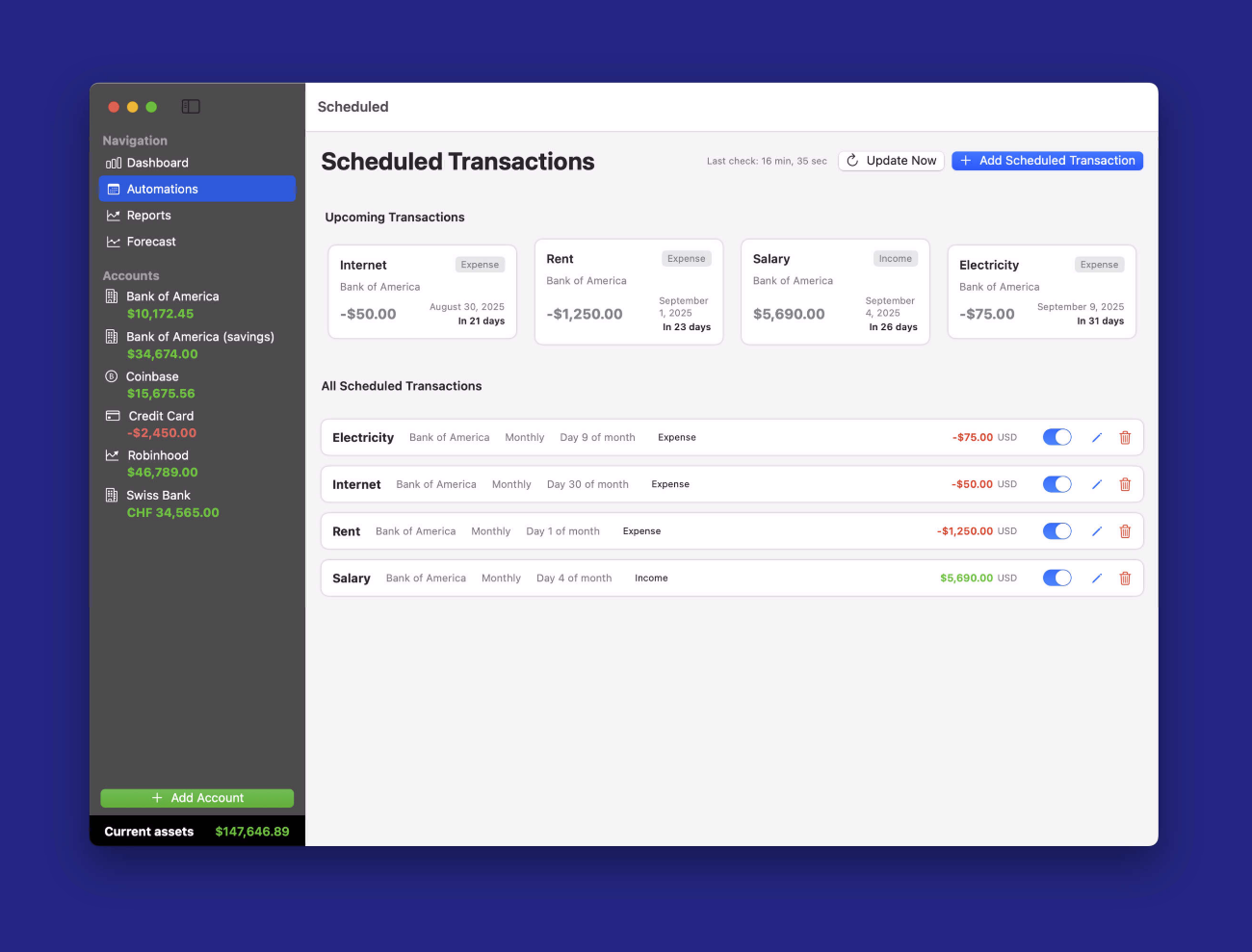Open the Electricity upcoming transaction card
Image resolution: width=1252 pixels, height=952 pixels.
click(x=1042, y=292)
